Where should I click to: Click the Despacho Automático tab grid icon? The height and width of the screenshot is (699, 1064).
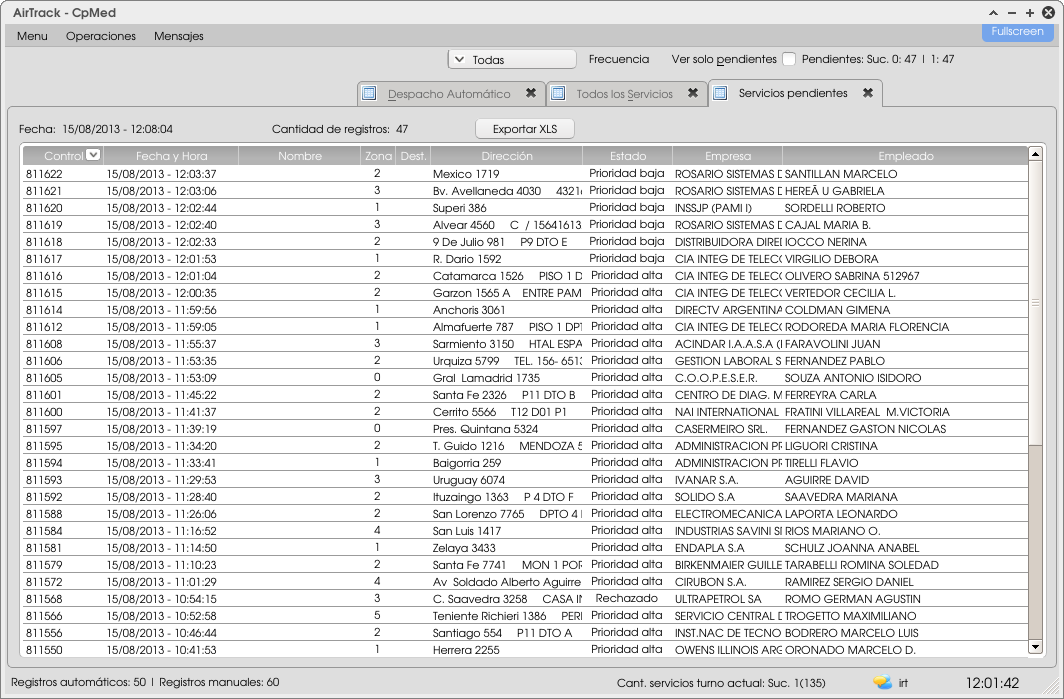click(369, 93)
